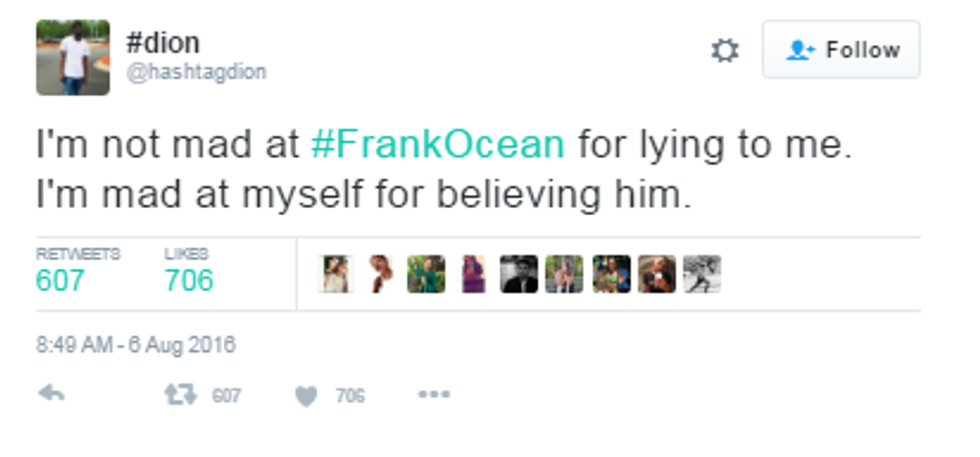View #dion's profile photo
980x457 pixels.
72,58
